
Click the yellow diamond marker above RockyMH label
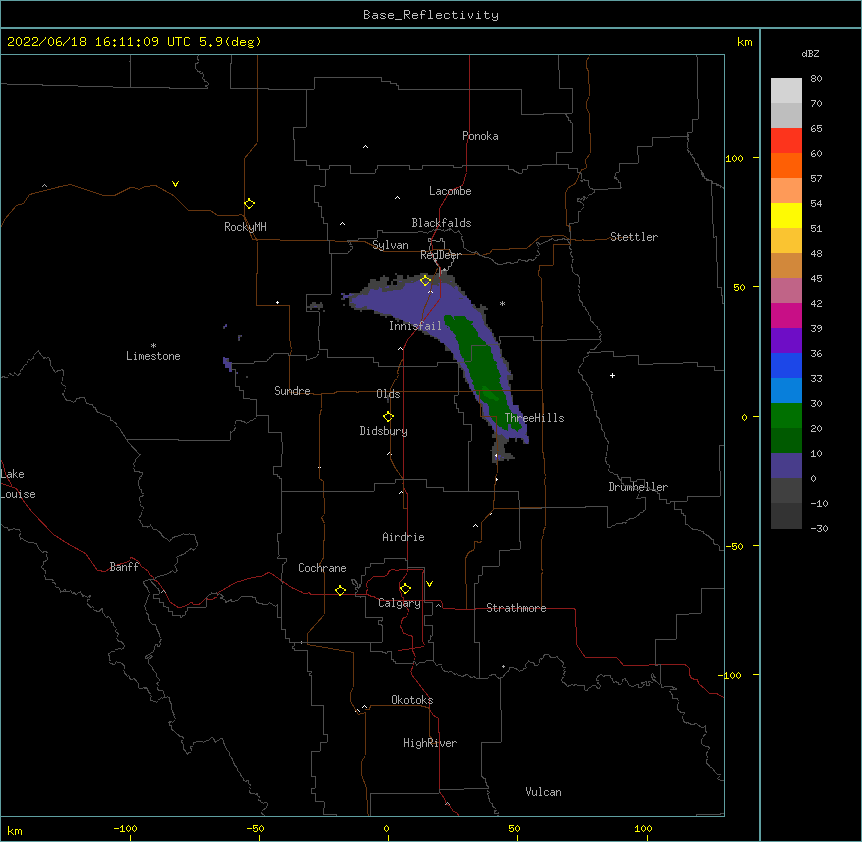[x=249, y=204]
